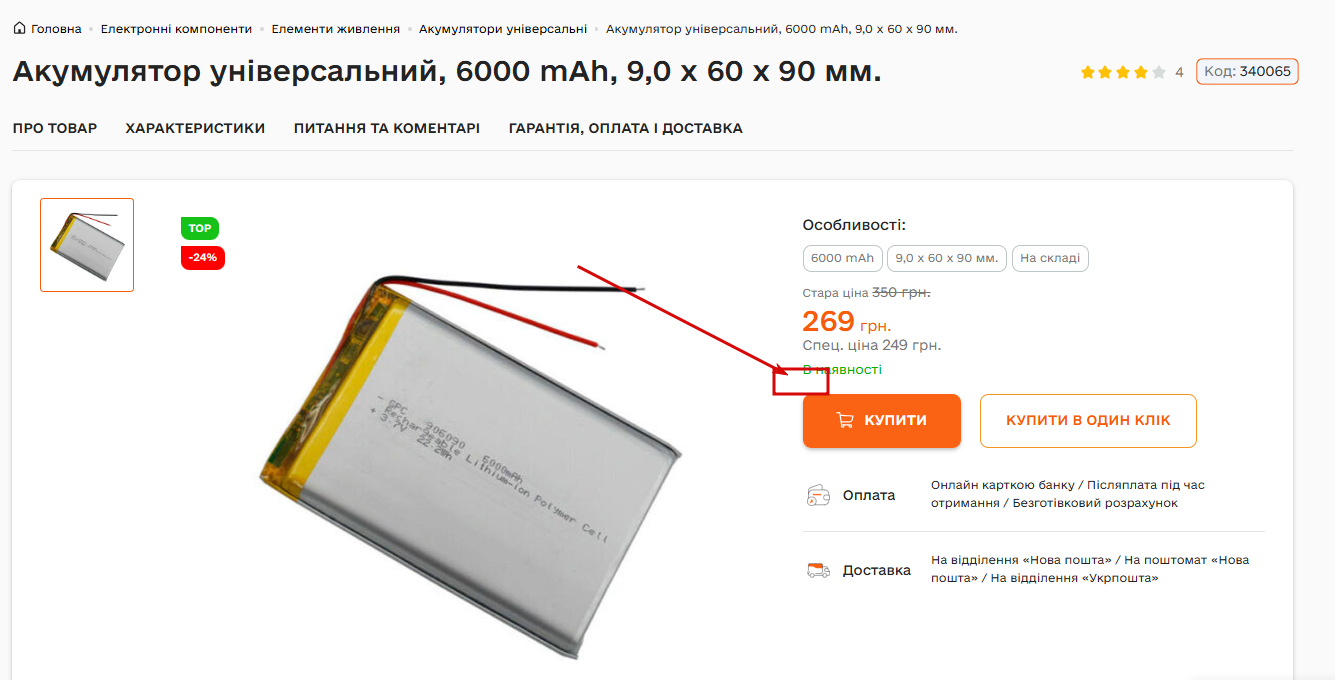1335x680 pixels.
Task: Click the green TOP badge
Action: [200, 228]
